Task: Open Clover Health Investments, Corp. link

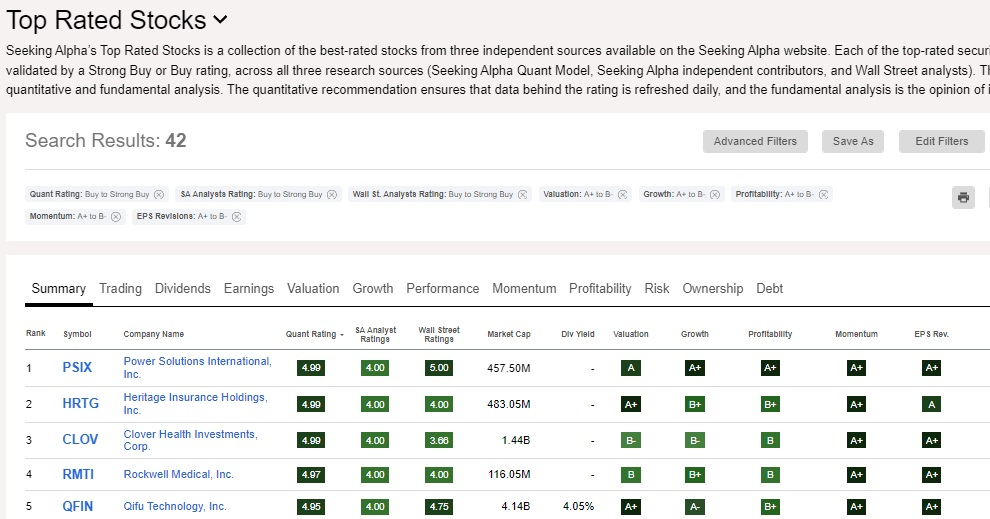Action: coord(190,440)
